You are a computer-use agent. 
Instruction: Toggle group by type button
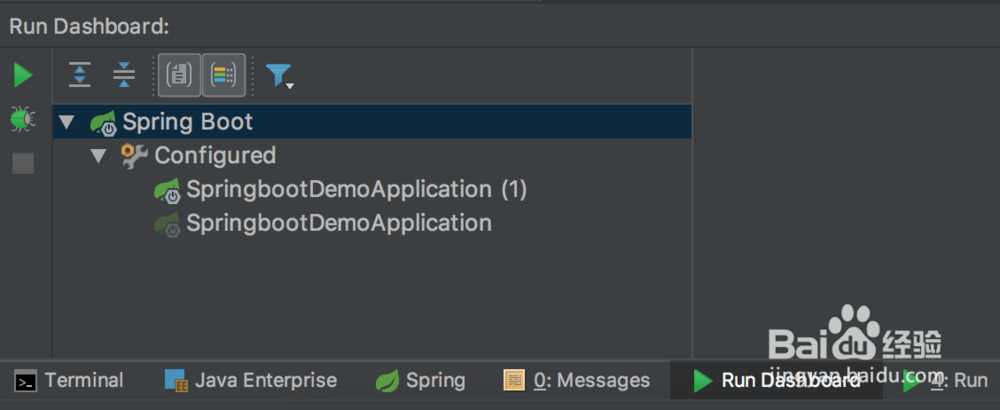pyautogui.click(x=180, y=75)
